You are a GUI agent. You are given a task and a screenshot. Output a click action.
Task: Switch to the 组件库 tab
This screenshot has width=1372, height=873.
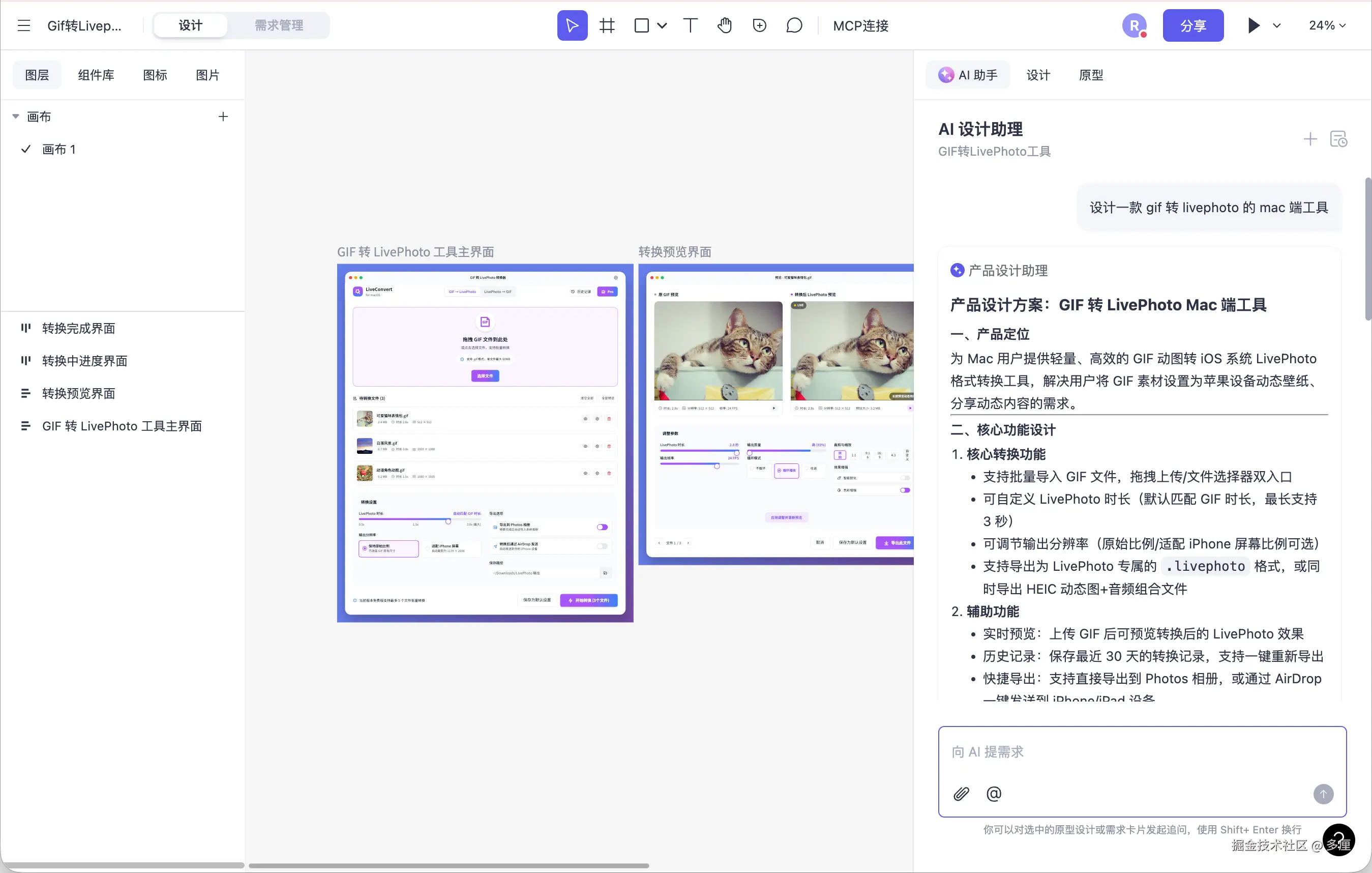(96, 75)
